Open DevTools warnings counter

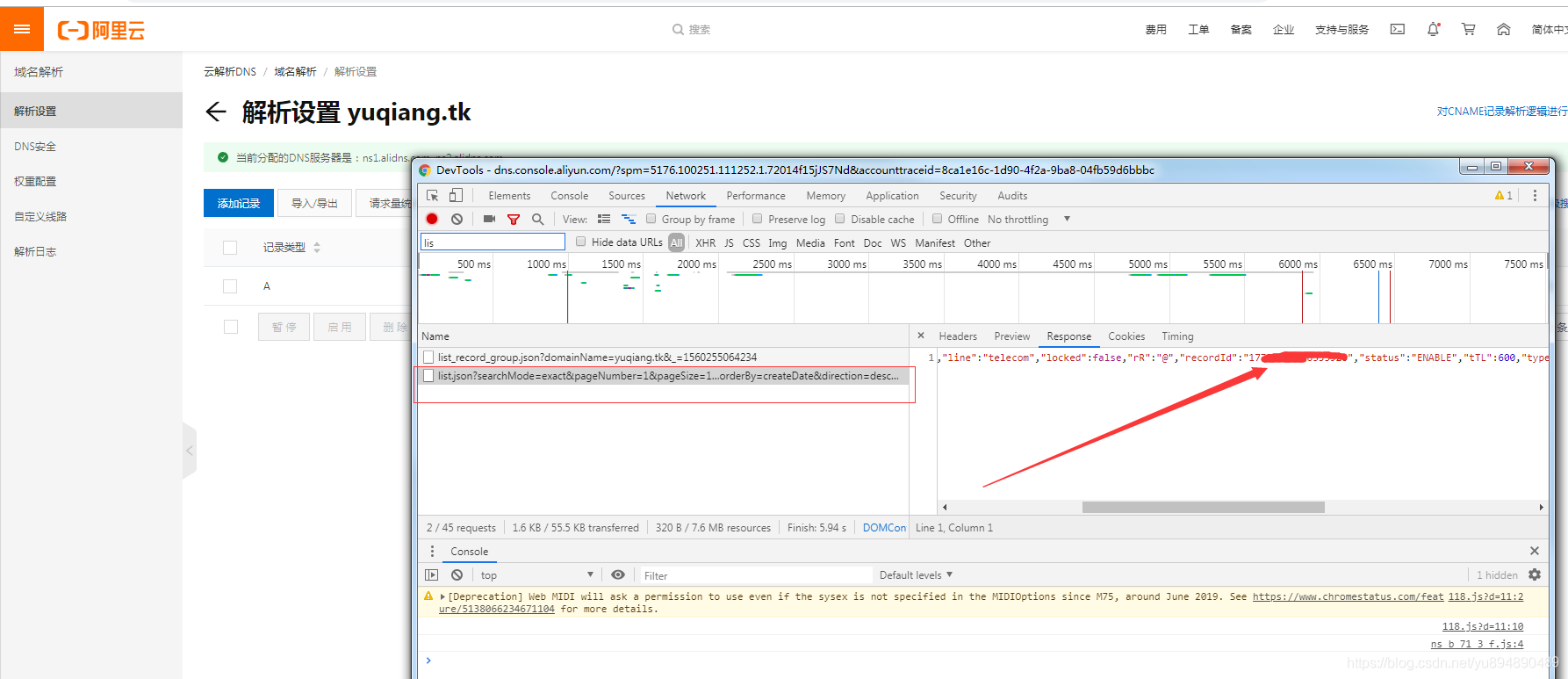[1504, 196]
